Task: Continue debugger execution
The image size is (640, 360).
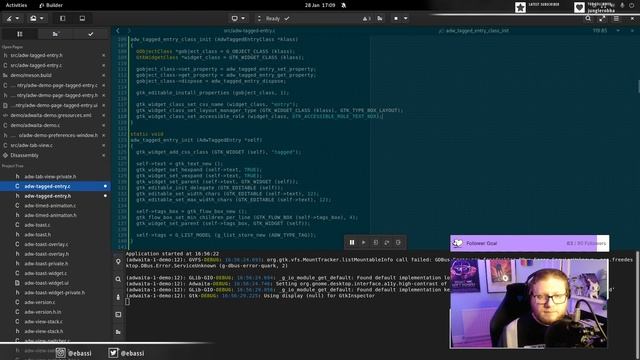Action: [x=363, y=242]
